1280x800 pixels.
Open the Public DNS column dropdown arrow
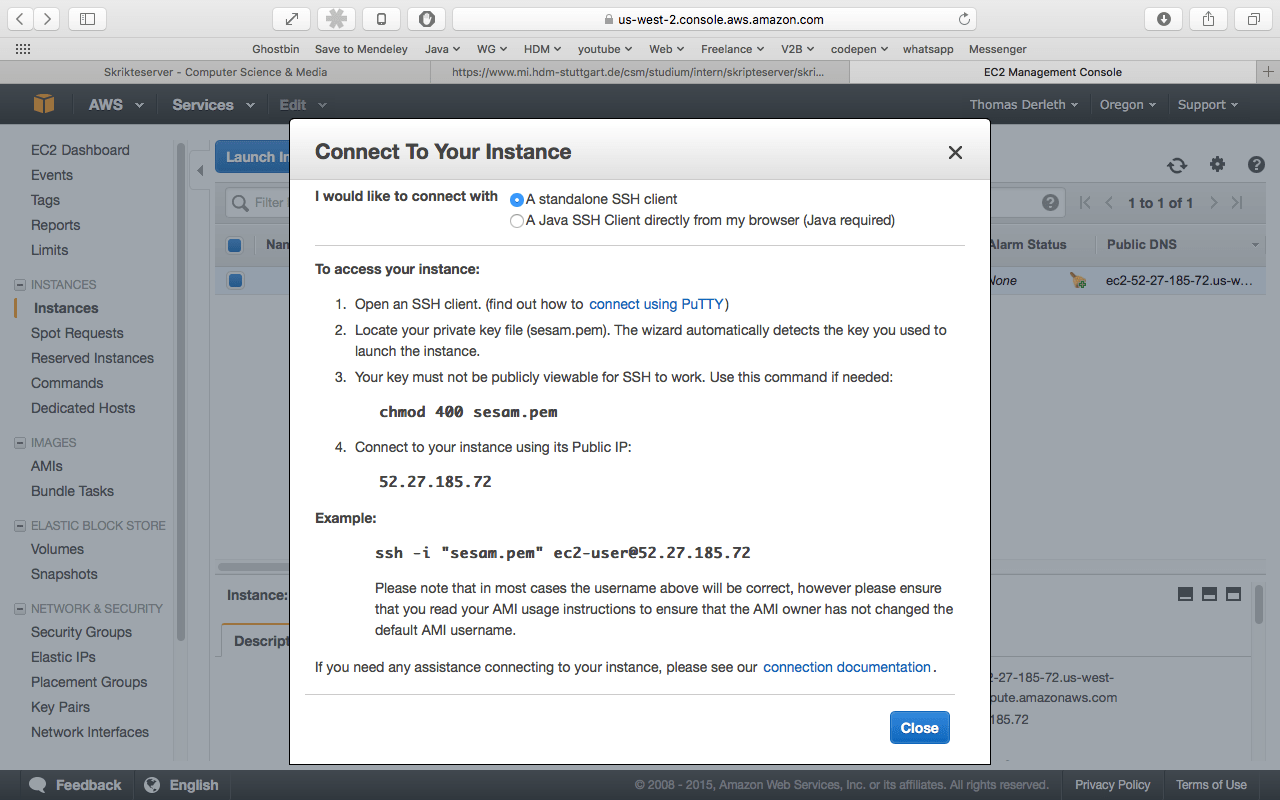[1255, 244]
